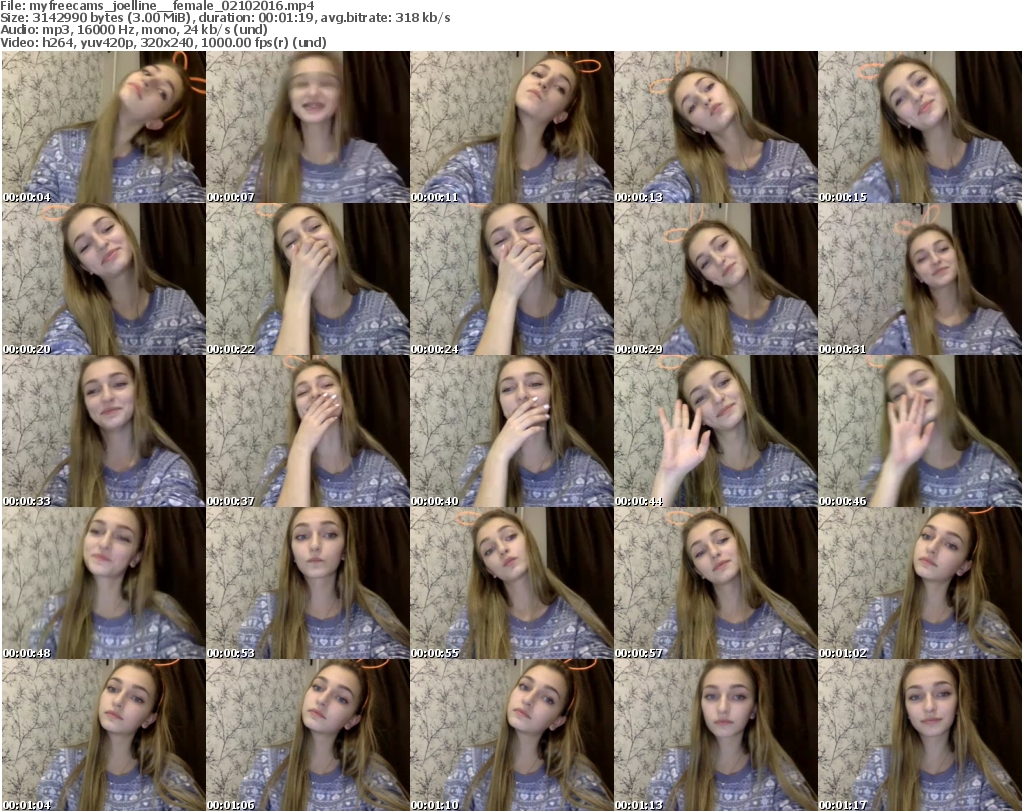The image size is (1024, 811).
Task: Click the 'File:' name line in header
Action: (157, 6)
